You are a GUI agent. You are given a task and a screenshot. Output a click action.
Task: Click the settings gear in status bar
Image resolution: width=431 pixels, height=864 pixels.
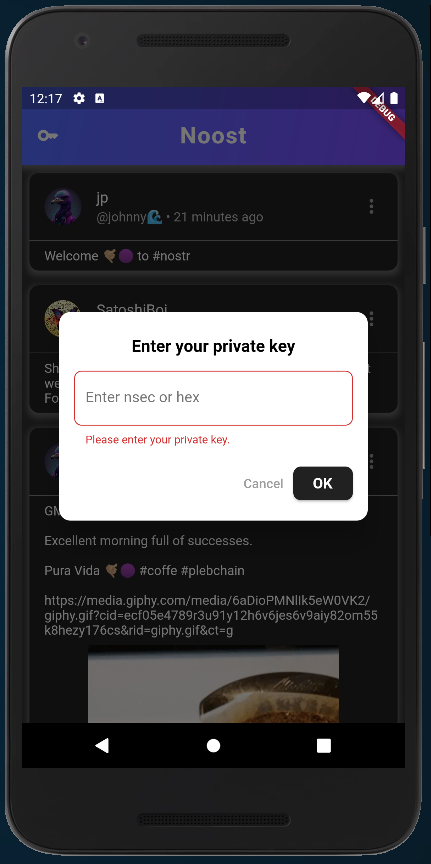(x=79, y=99)
